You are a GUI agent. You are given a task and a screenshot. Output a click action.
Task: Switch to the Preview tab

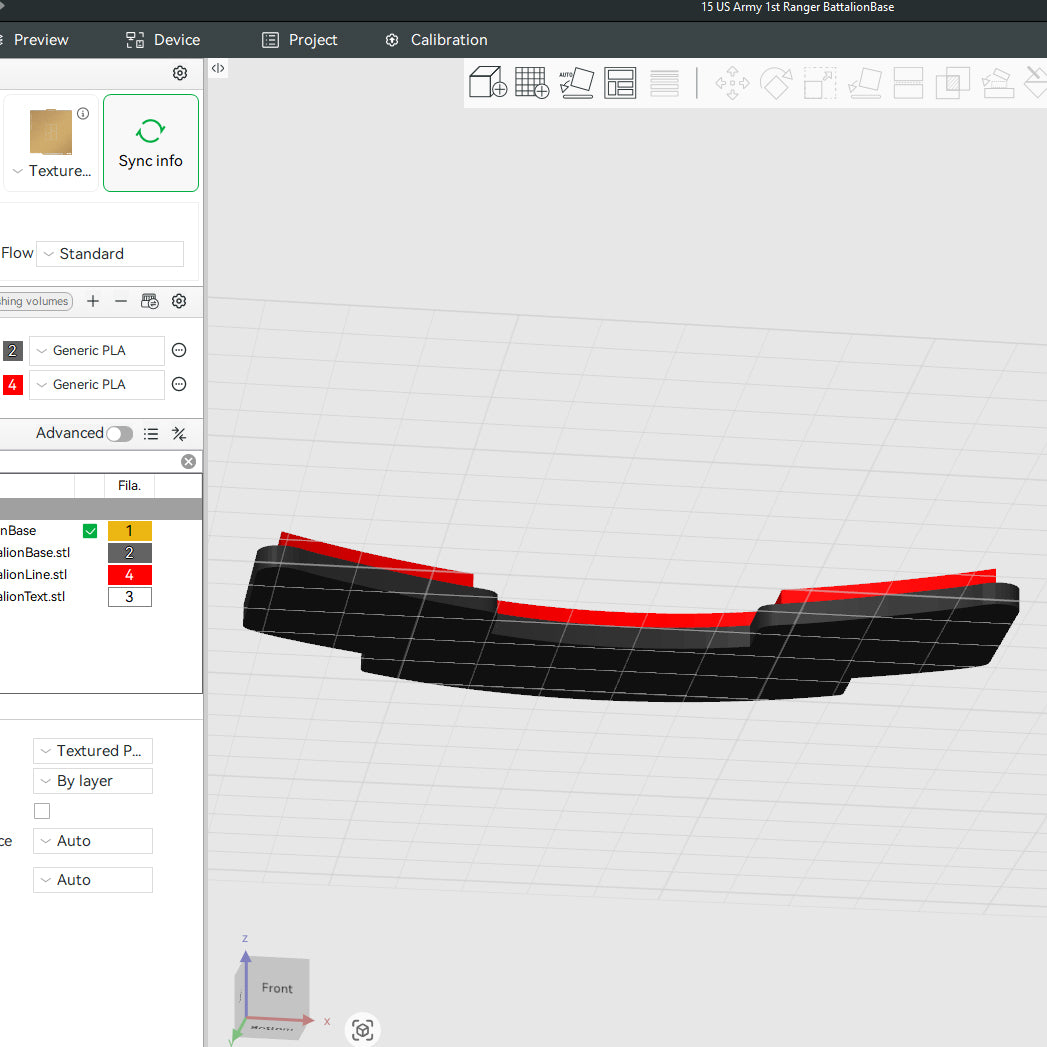[x=40, y=40]
